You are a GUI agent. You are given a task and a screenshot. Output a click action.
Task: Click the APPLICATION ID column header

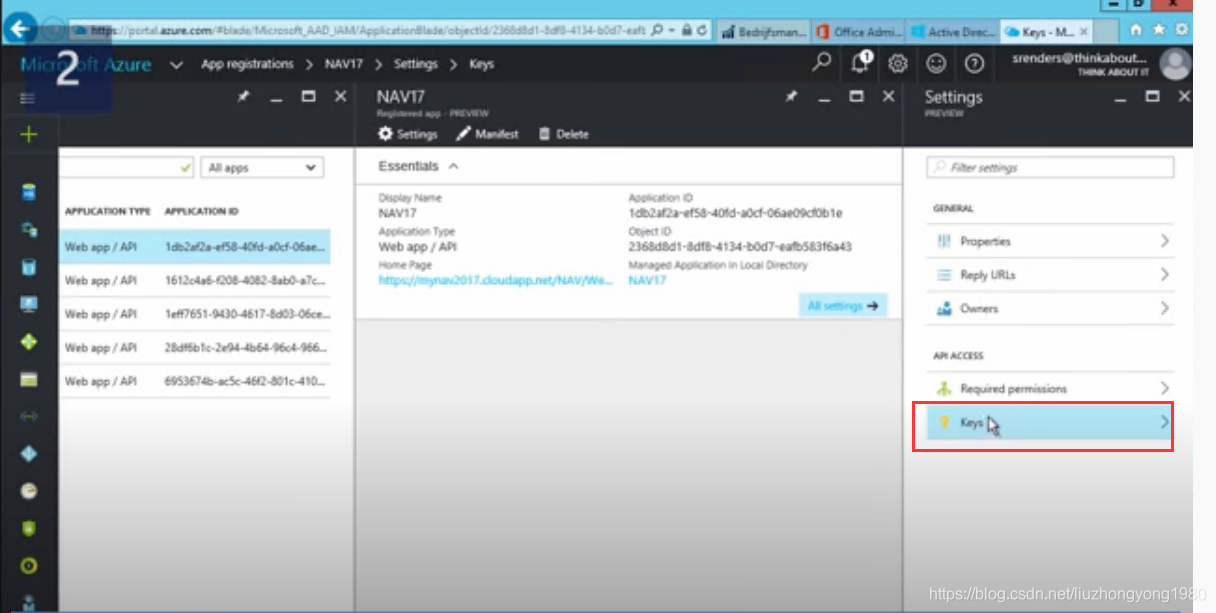click(201, 212)
